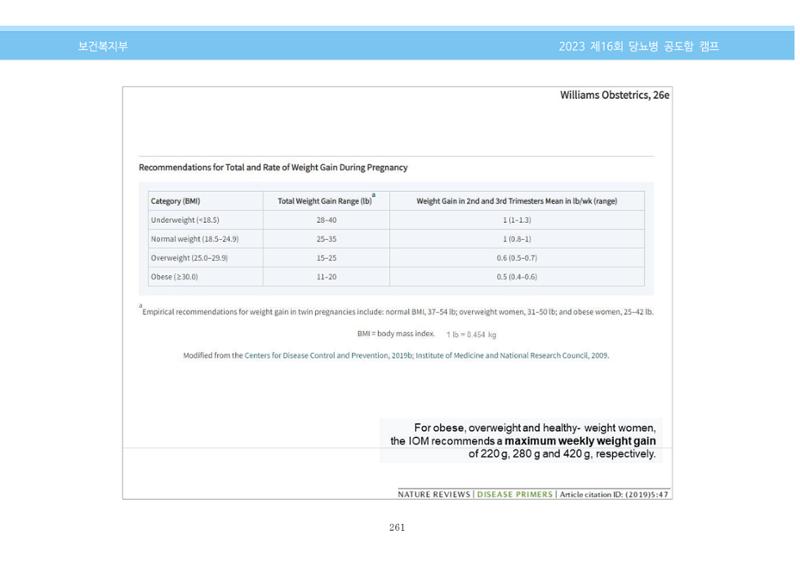Click the bold 'maximum weekly weight gain' text
Screen dimensions: 800x566
click(x=580, y=440)
